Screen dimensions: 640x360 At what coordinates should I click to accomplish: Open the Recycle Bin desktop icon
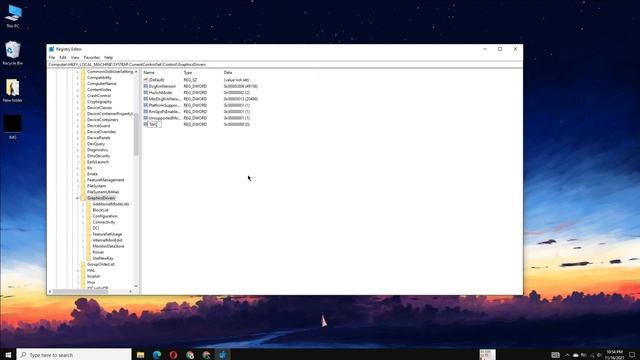(x=13, y=53)
